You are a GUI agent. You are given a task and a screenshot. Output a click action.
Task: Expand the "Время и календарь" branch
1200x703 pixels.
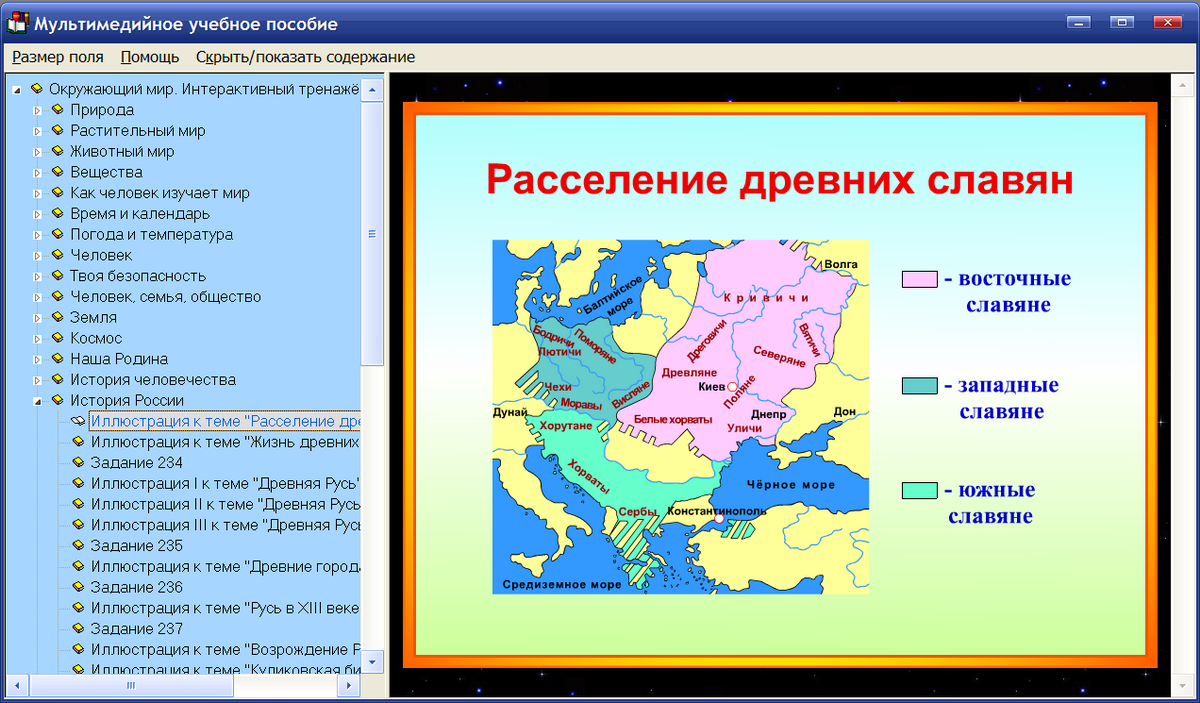coord(37,213)
